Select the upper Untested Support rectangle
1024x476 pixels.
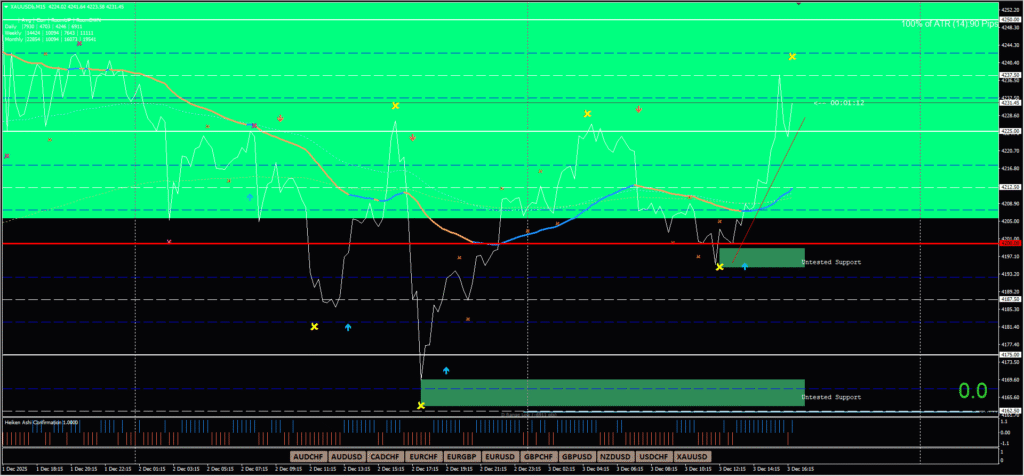(x=761, y=257)
